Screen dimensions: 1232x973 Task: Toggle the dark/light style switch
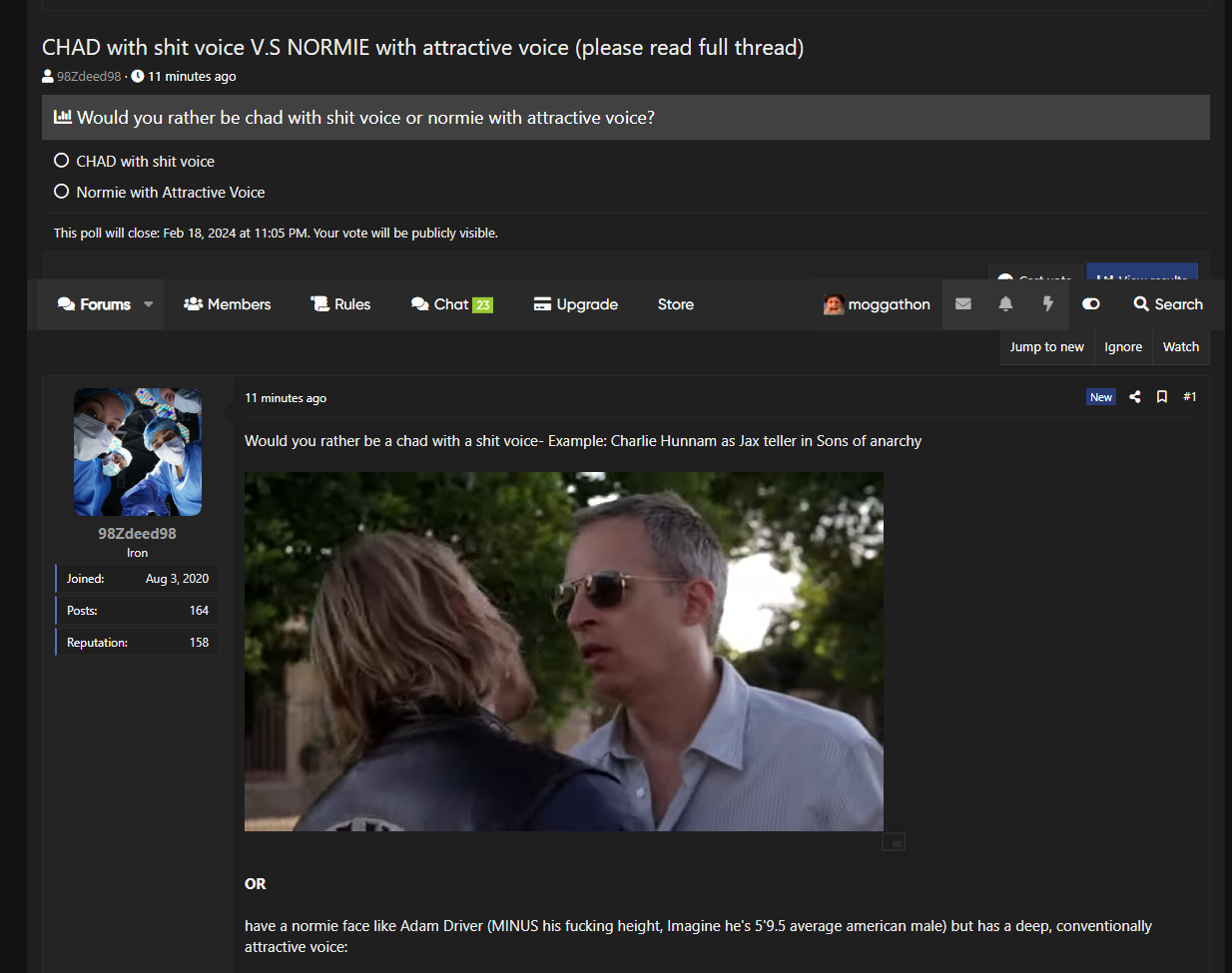point(1091,304)
